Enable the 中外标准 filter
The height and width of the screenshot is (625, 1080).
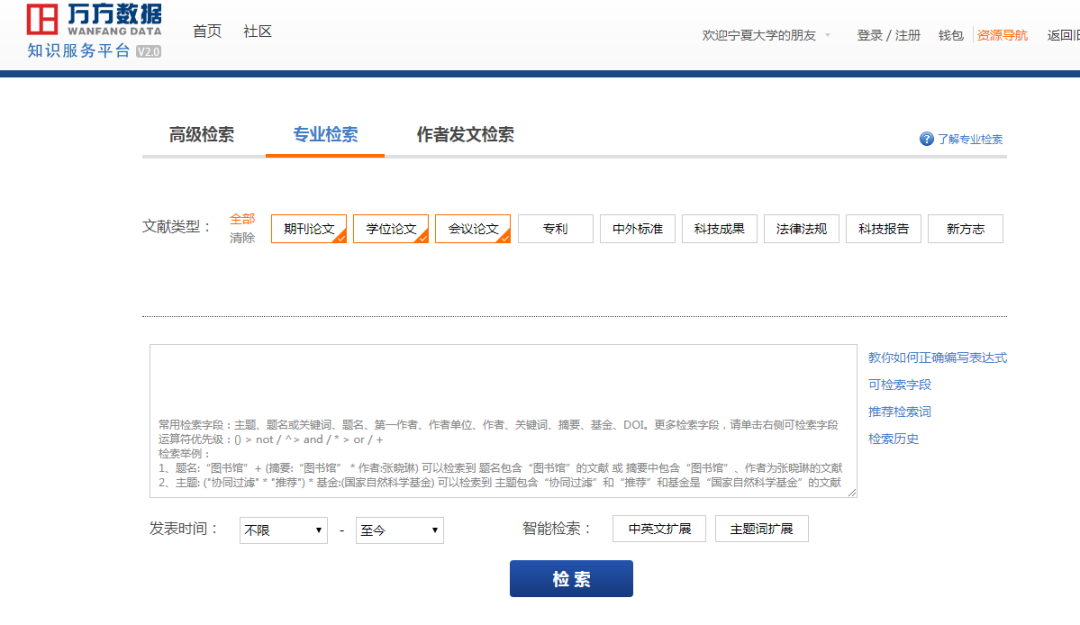(x=637, y=228)
